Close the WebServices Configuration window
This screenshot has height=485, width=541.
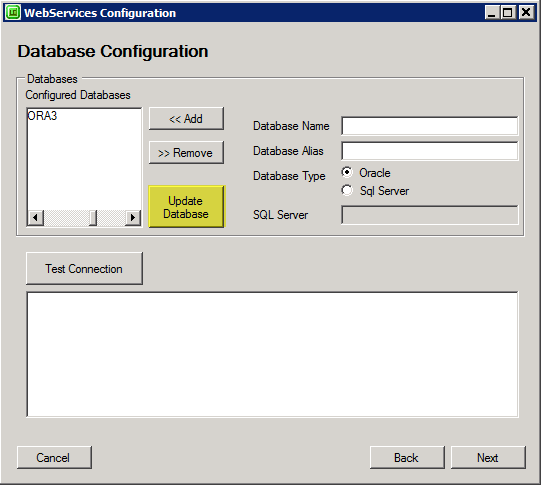click(526, 13)
